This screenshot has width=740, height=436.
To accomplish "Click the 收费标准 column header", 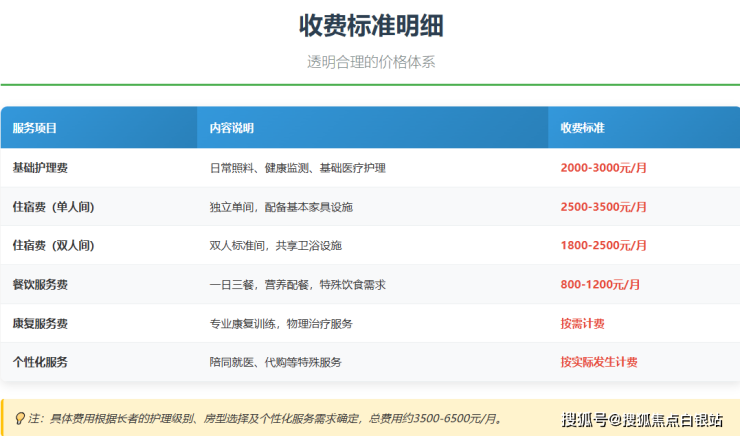I will coord(582,128).
